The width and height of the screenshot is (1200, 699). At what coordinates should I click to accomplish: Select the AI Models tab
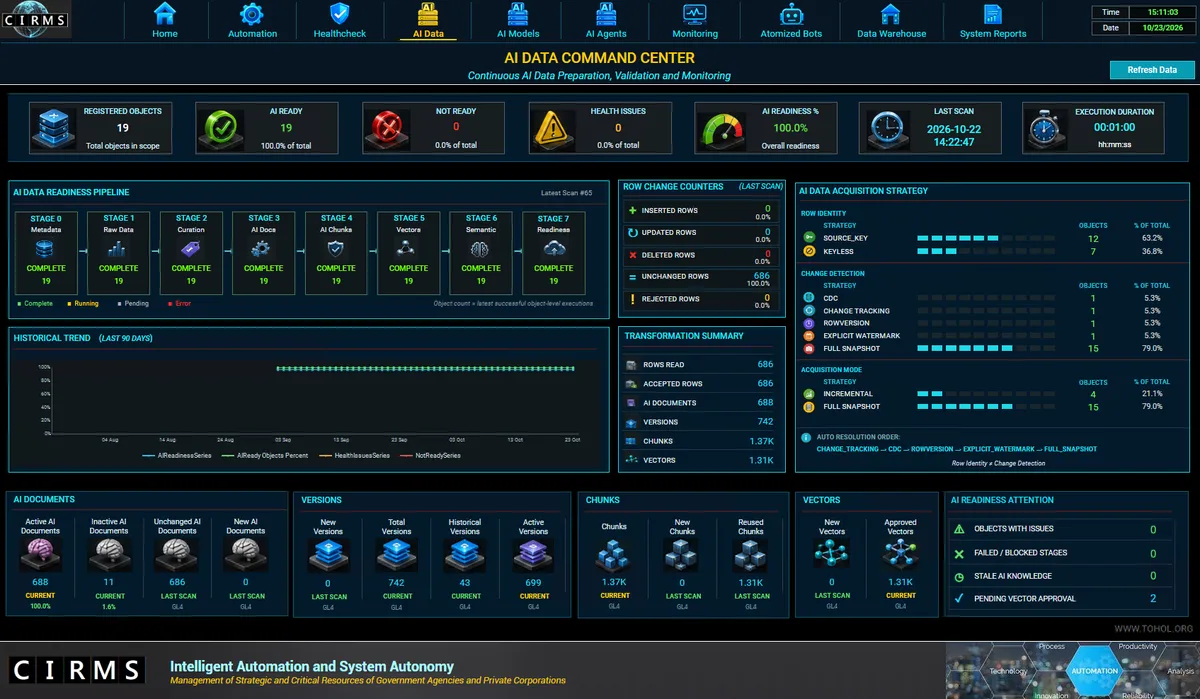click(x=518, y=20)
